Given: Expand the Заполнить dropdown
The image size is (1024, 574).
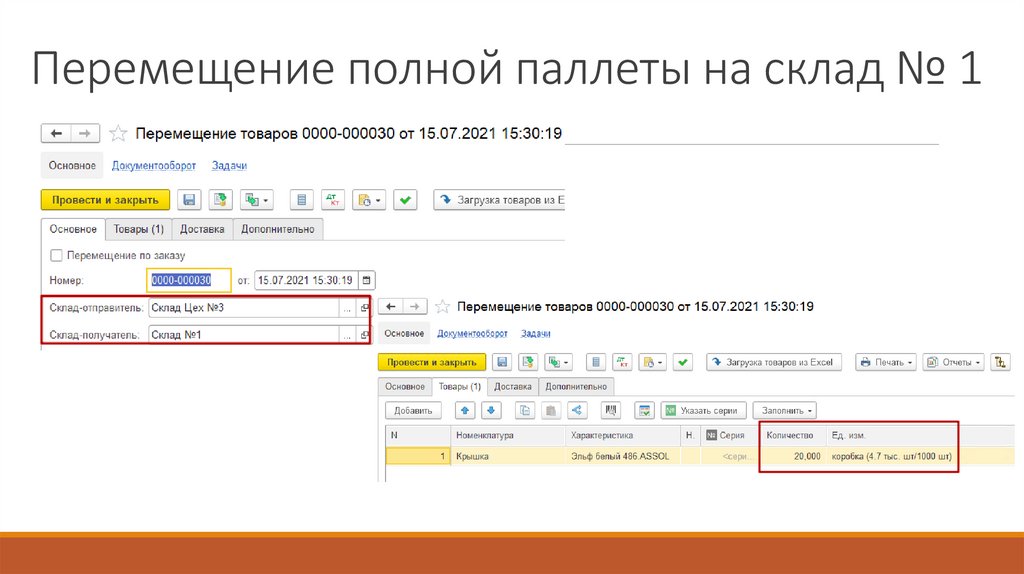Looking at the screenshot, I should coord(788,410).
